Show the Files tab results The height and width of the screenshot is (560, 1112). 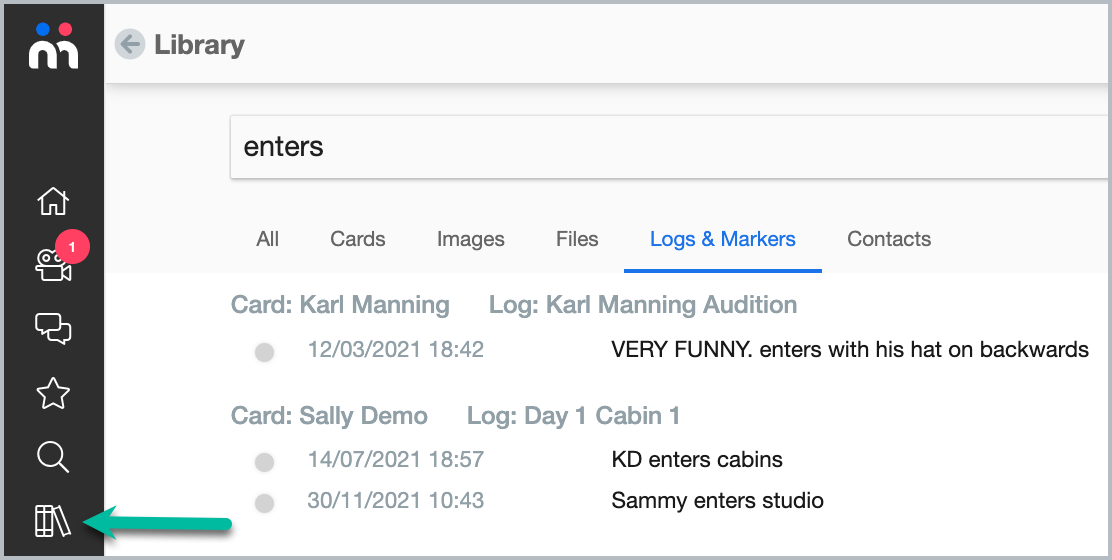pos(577,239)
